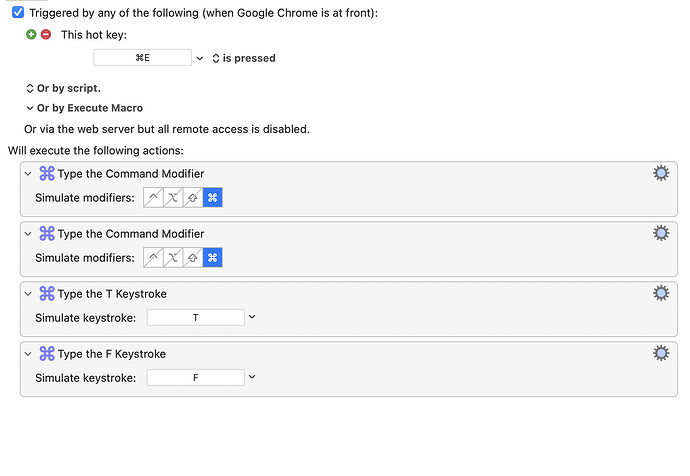The width and height of the screenshot is (690, 476).
Task: Toggle the Shift modifier in second action
Action: tap(192, 258)
